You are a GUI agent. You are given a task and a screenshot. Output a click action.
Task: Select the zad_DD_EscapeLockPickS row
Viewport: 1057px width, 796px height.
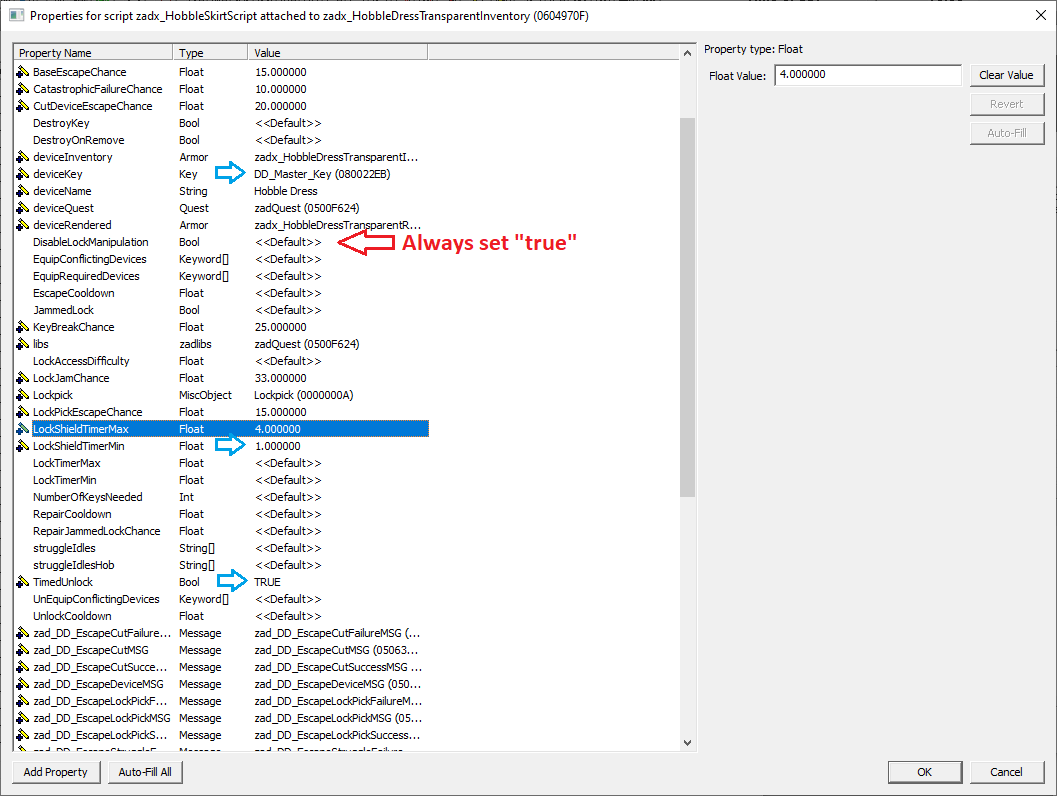(x=222, y=735)
